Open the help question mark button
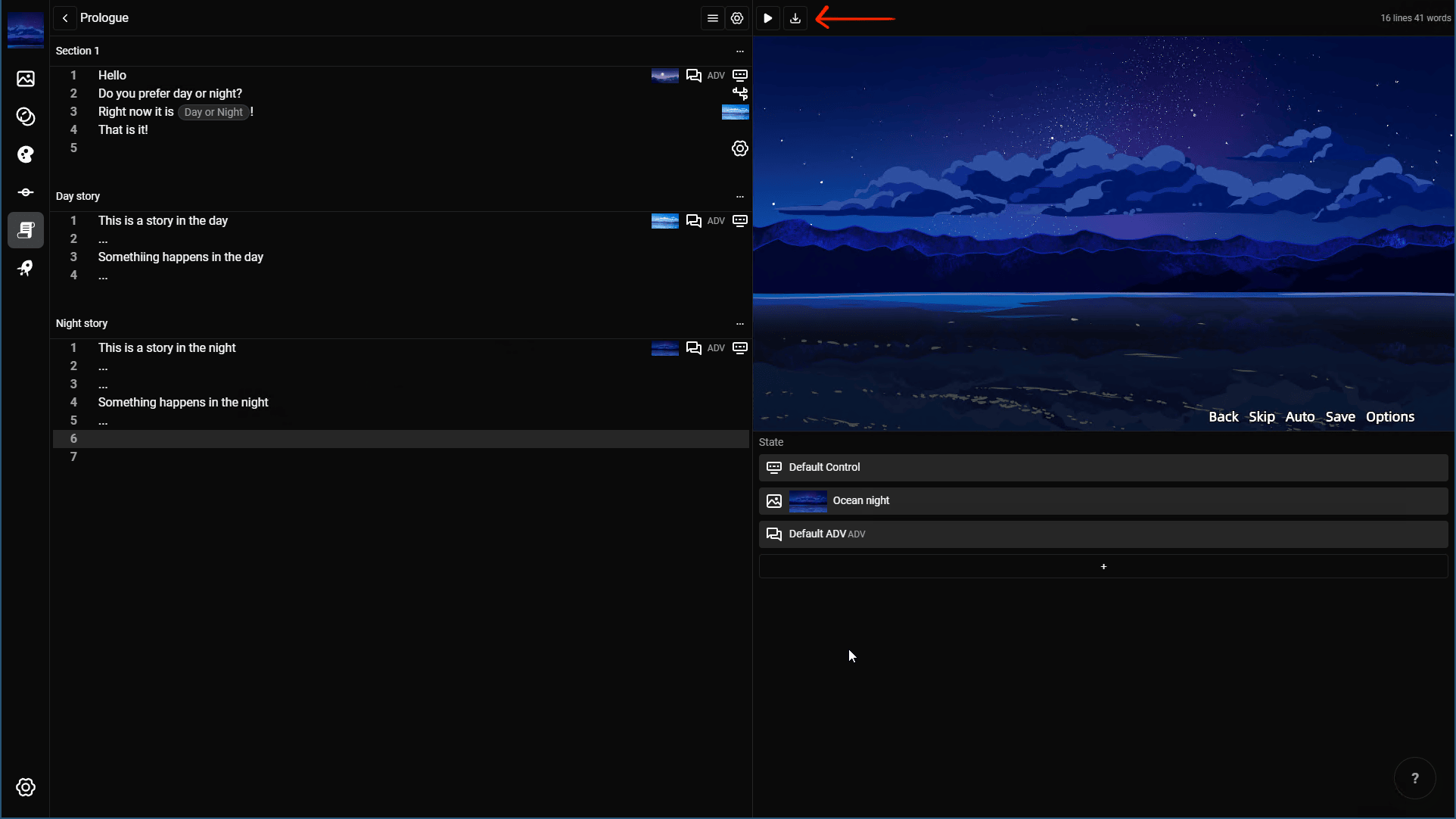 pyautogui.click(x=1414, y=778)
